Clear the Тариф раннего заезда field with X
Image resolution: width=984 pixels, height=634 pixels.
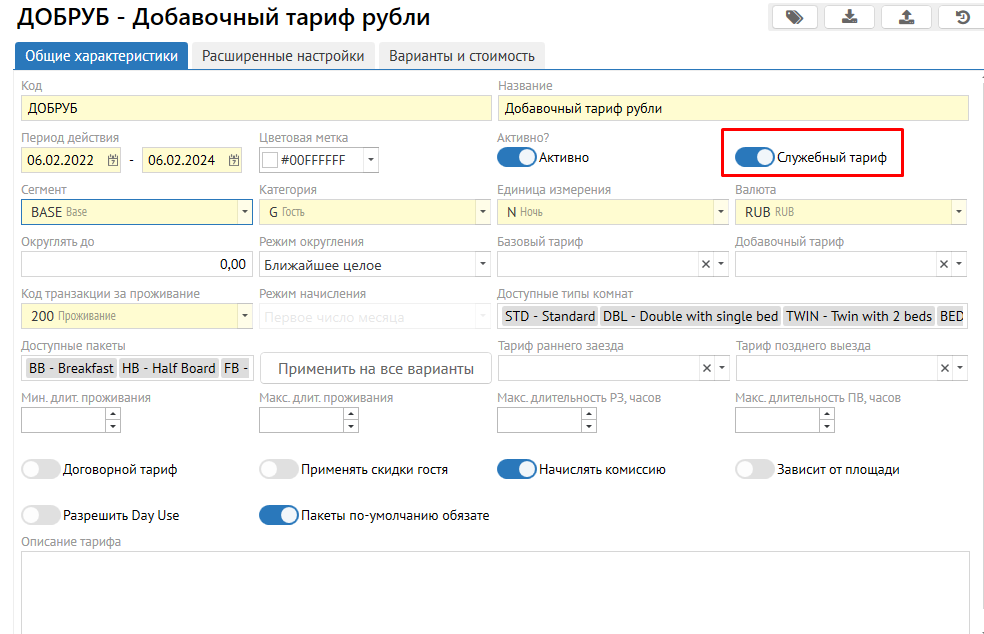pos(705,369)
